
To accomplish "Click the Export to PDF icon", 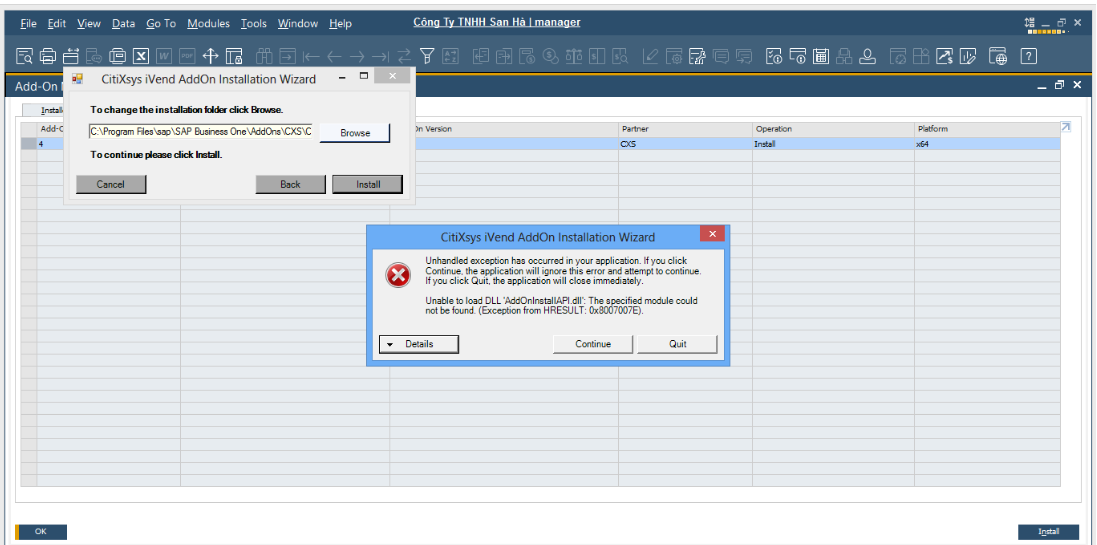I will [x=187, y=56].
